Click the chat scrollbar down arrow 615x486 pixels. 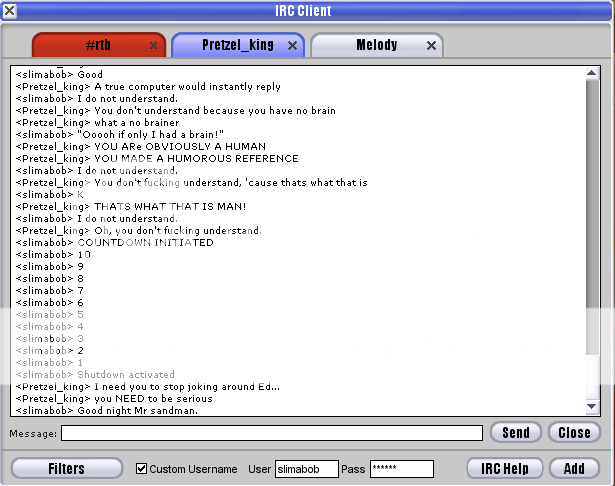592,407
